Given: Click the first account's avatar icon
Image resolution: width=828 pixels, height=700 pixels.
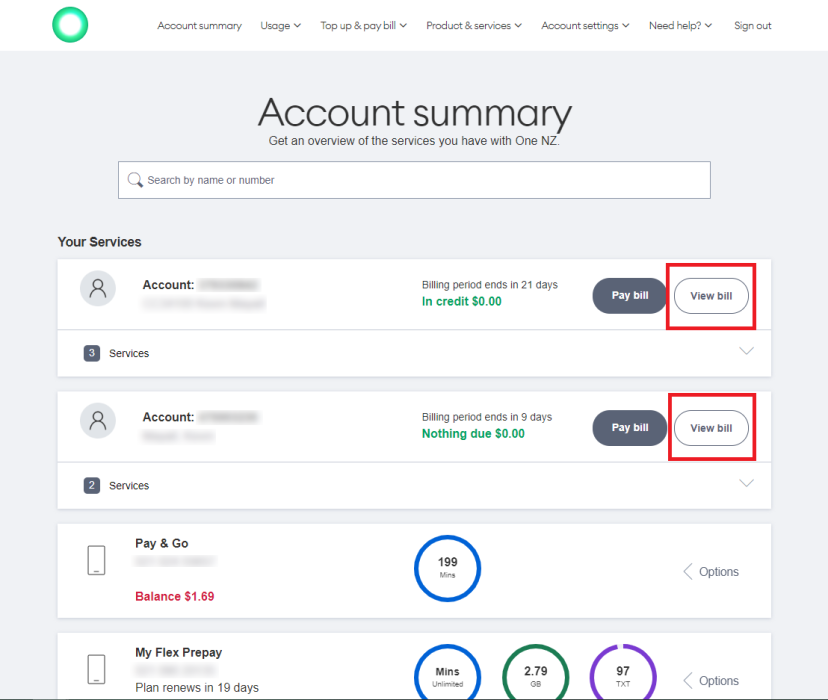Looking at the screenshot, I should [97, 288].
